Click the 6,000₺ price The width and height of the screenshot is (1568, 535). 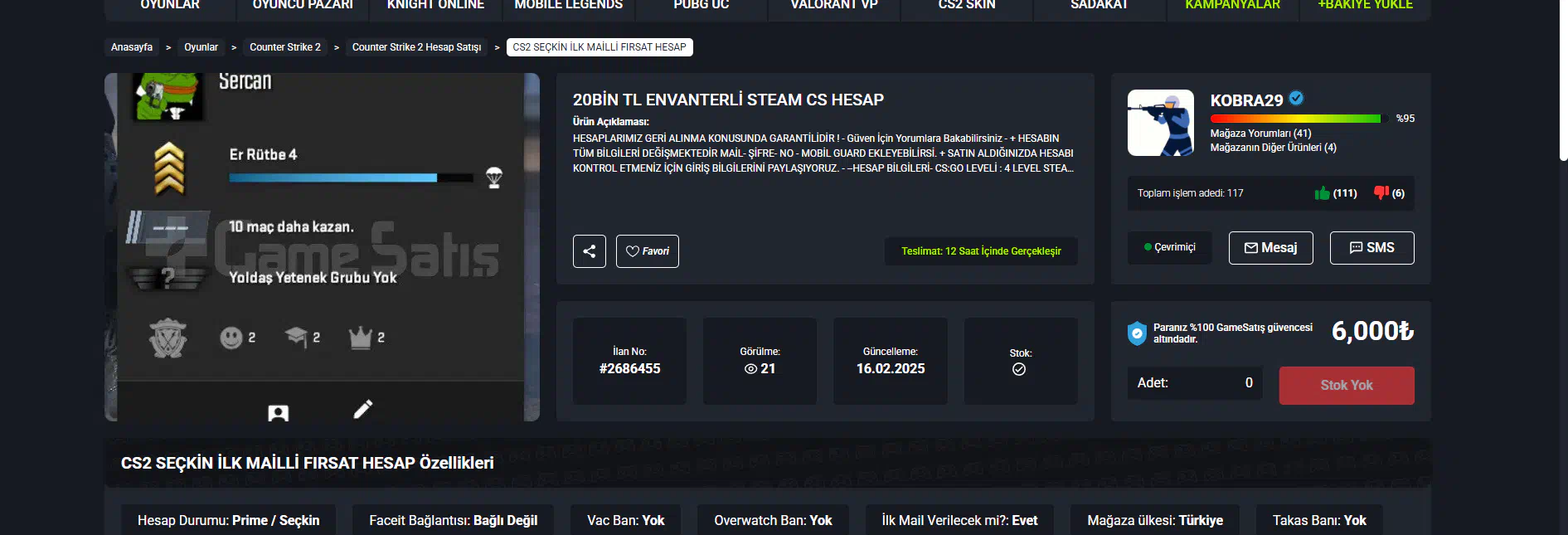click(x=1372, y=331)
